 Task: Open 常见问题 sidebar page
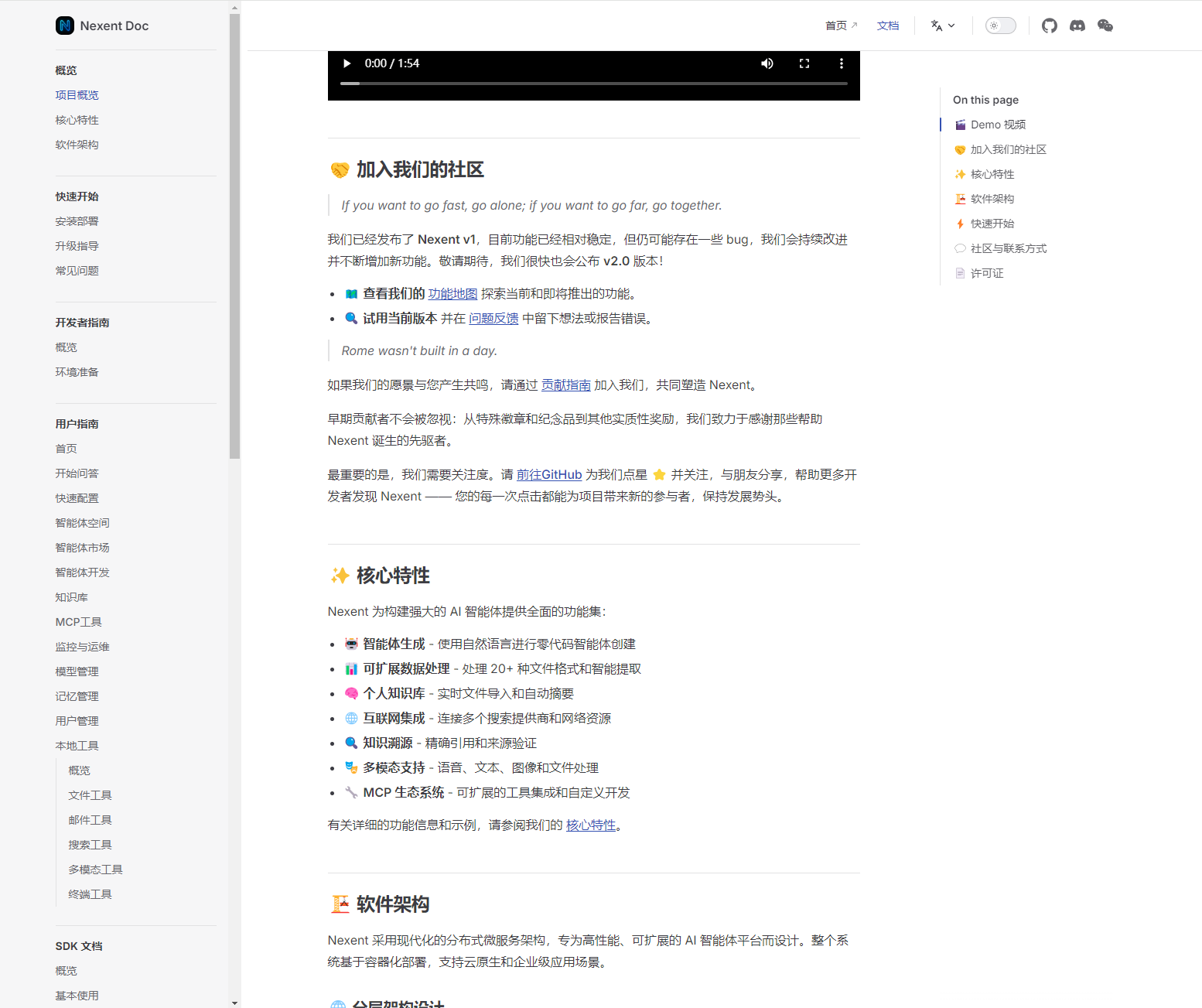point(77,271)
